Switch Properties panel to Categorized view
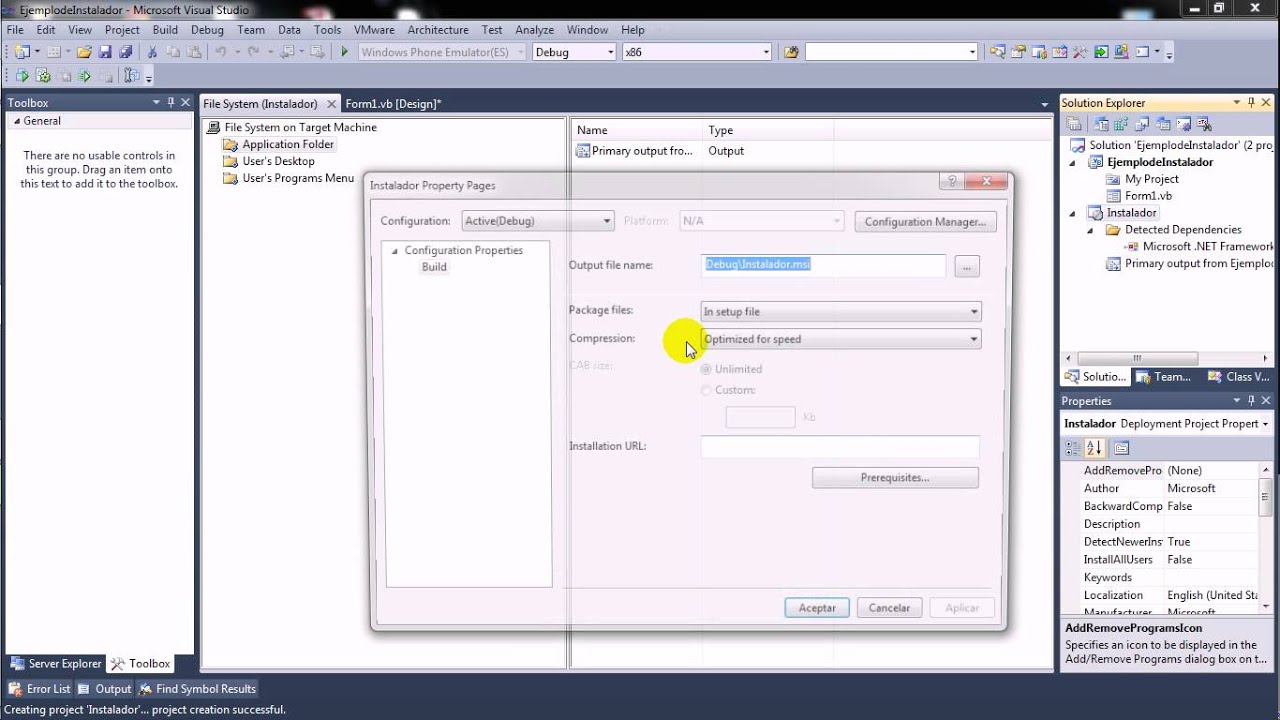 [x=1073, y=448]
